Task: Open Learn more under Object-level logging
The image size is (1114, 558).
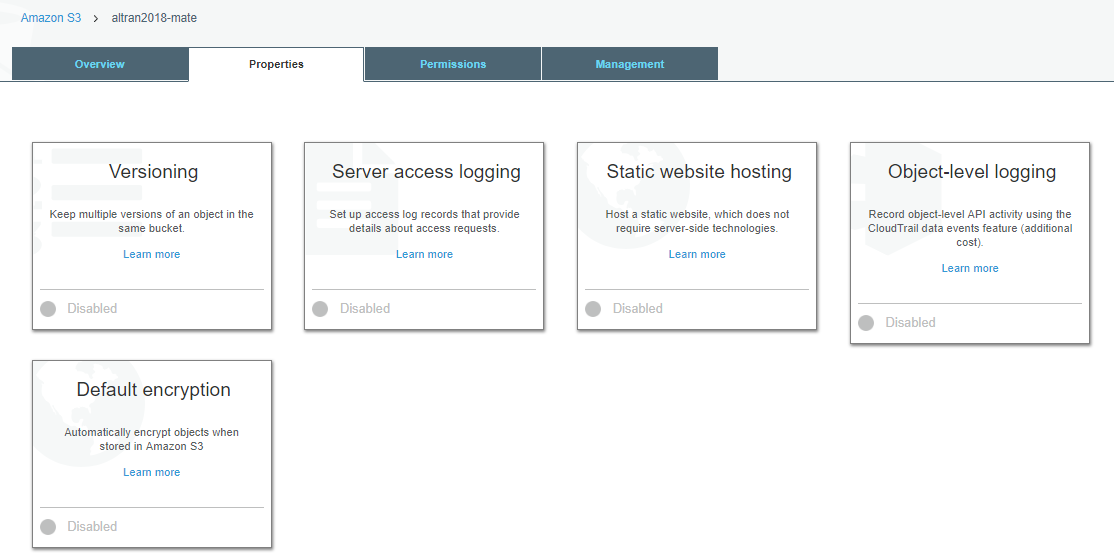Action: click(970, 269)
